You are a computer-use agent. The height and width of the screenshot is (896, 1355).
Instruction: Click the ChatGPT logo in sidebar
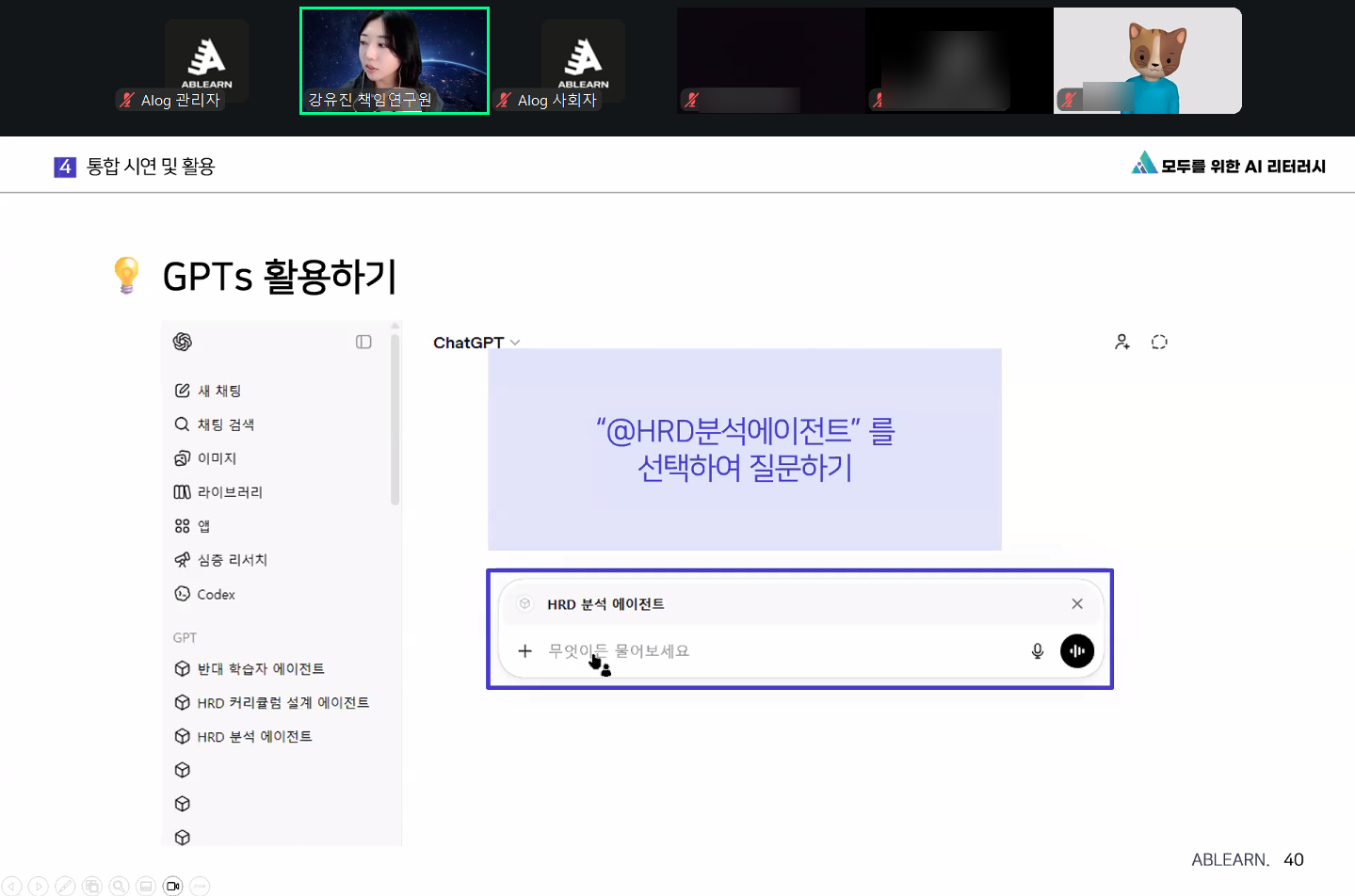click(183, 342)
